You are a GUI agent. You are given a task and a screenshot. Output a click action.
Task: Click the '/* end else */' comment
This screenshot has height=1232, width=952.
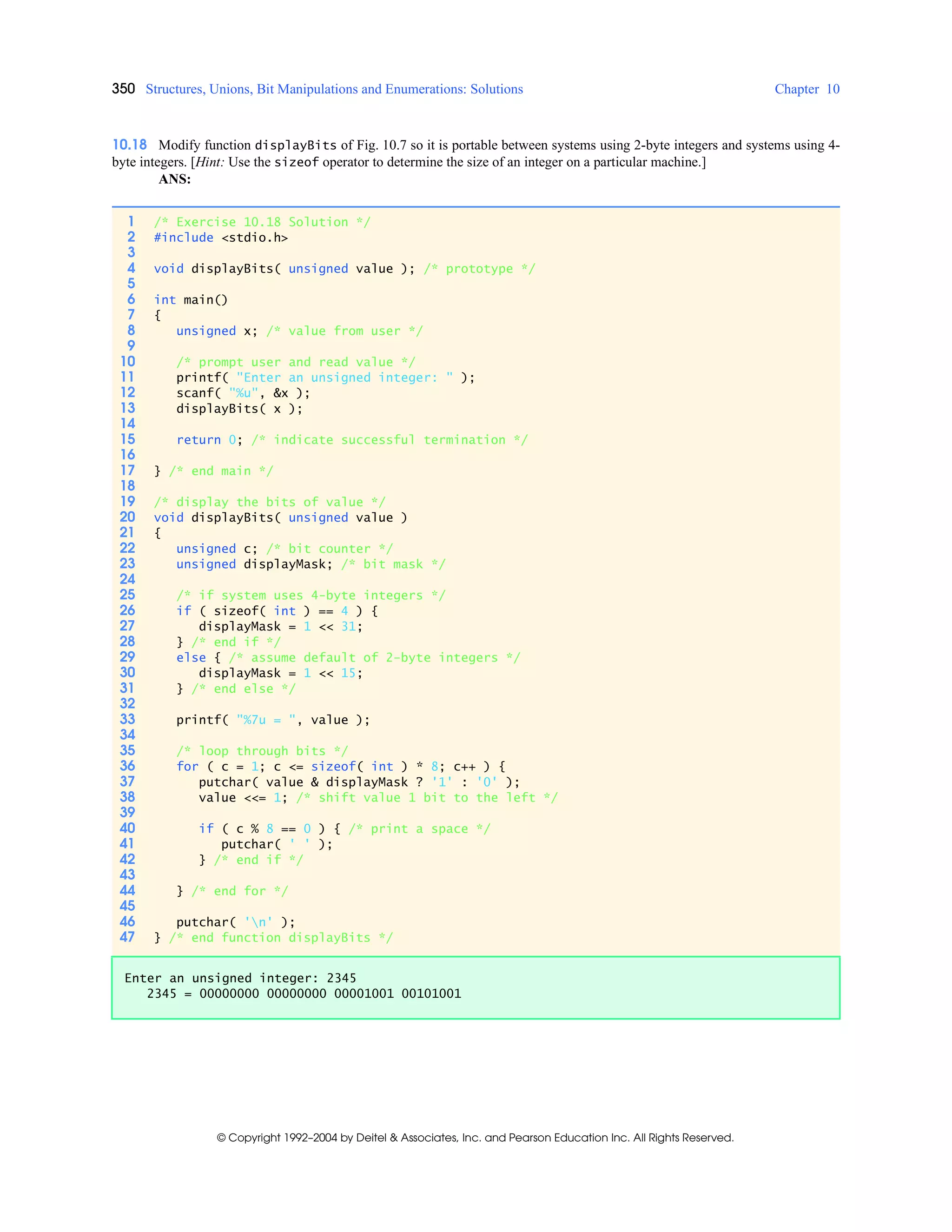244,689
